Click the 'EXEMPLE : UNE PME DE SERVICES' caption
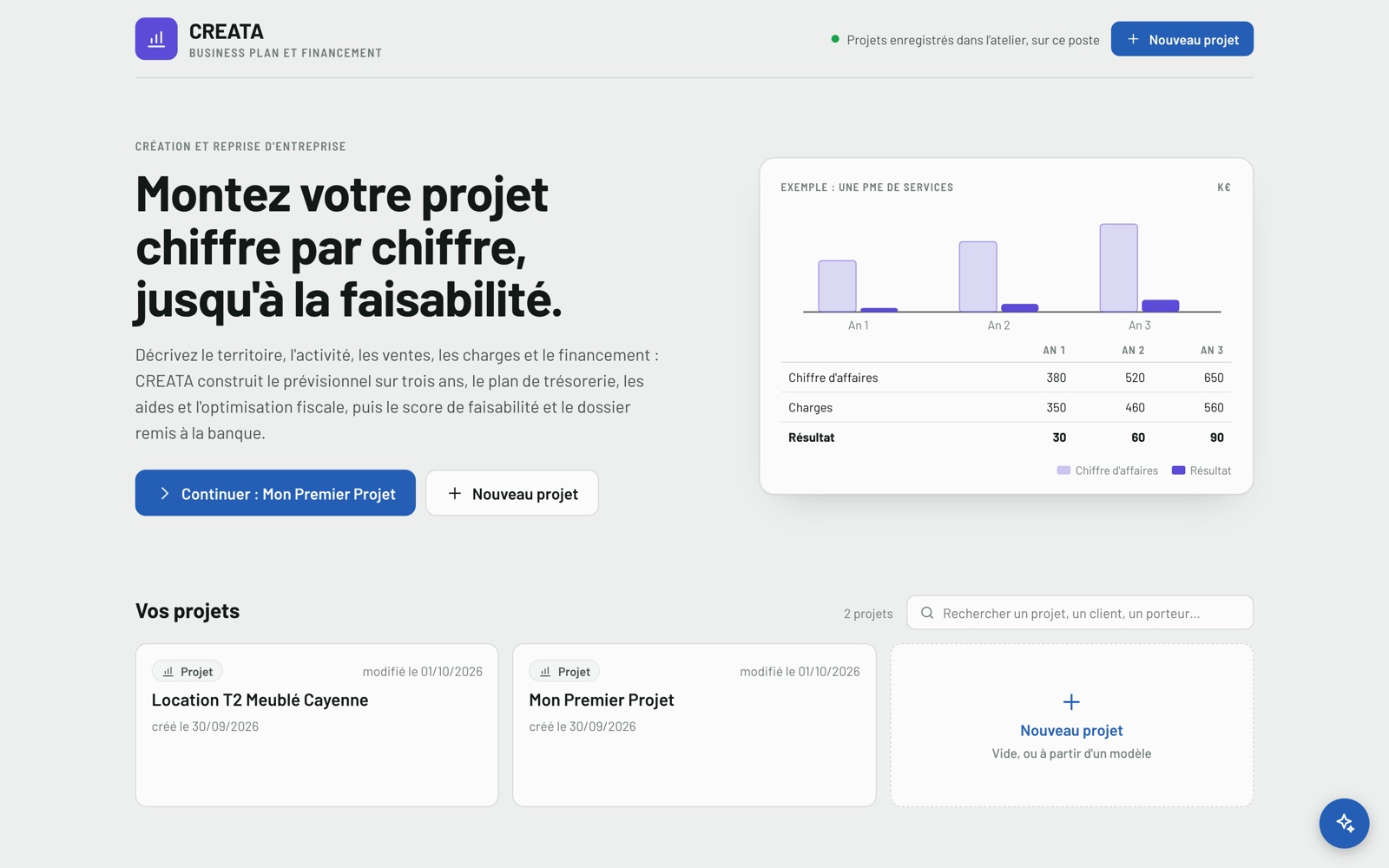The width and height of the screenshot is (1389, 868). (866, 187)
